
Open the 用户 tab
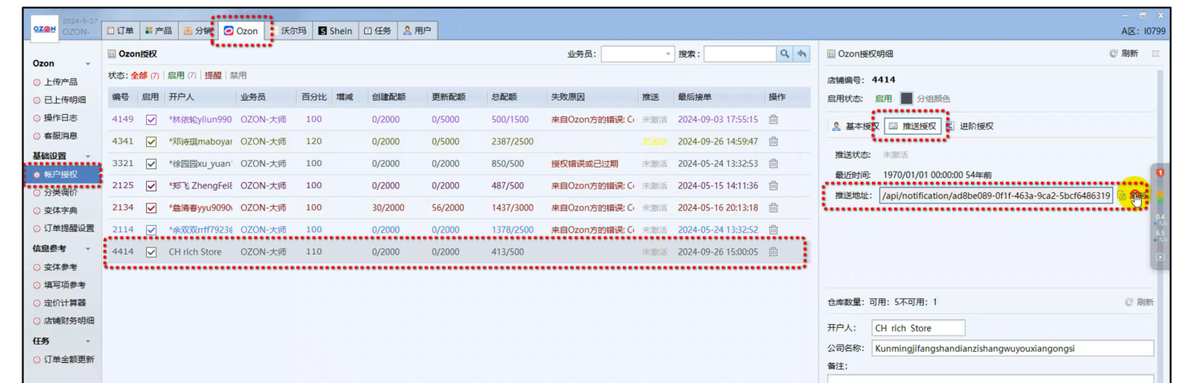point(417,31)
